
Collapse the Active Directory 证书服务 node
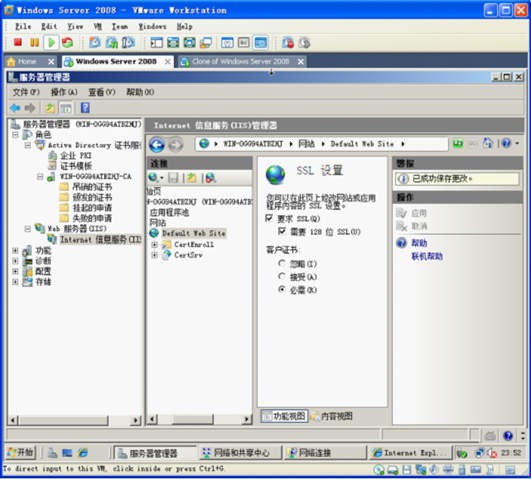(x=28, y=145)
